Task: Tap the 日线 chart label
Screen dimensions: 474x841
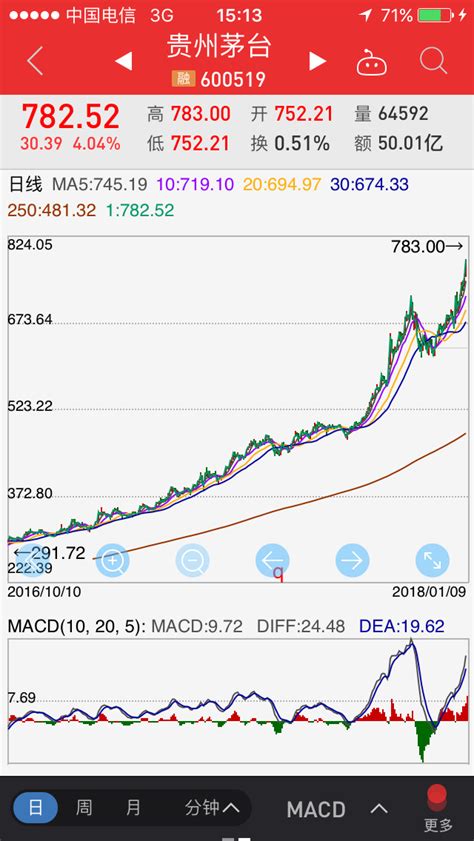Action: (25, 185)
